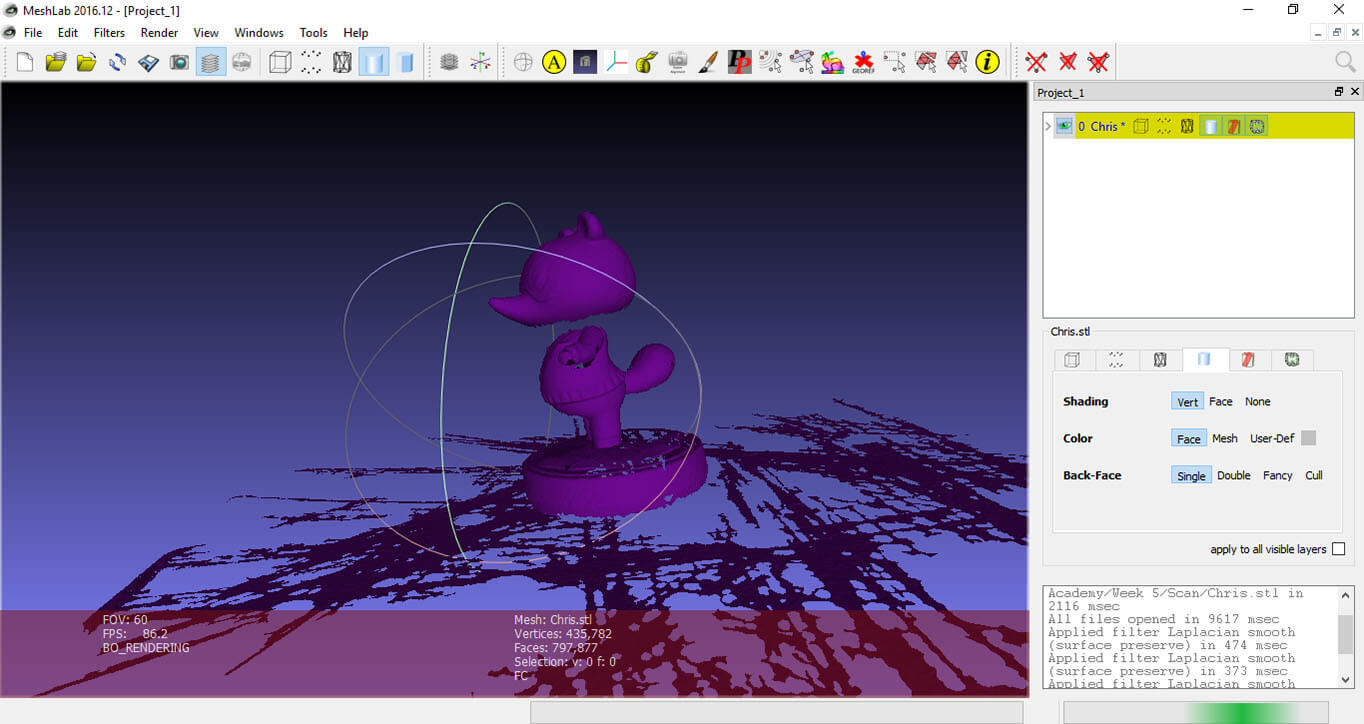Image resolution: width=1364 pixels, height=724 pixels.
Task: Switch to the bounding box tab under Chris.stl
Action: click(1072, 360)
